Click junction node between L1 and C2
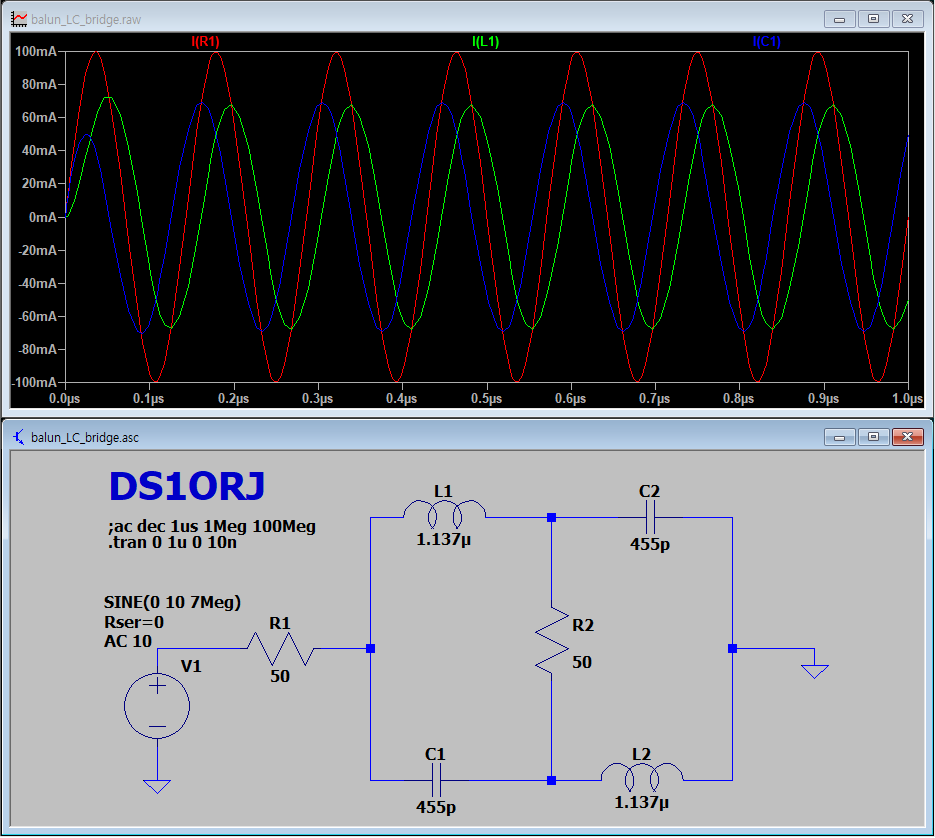Image resolution: width=935 pixels, height=838 pixels. point(552,518)
